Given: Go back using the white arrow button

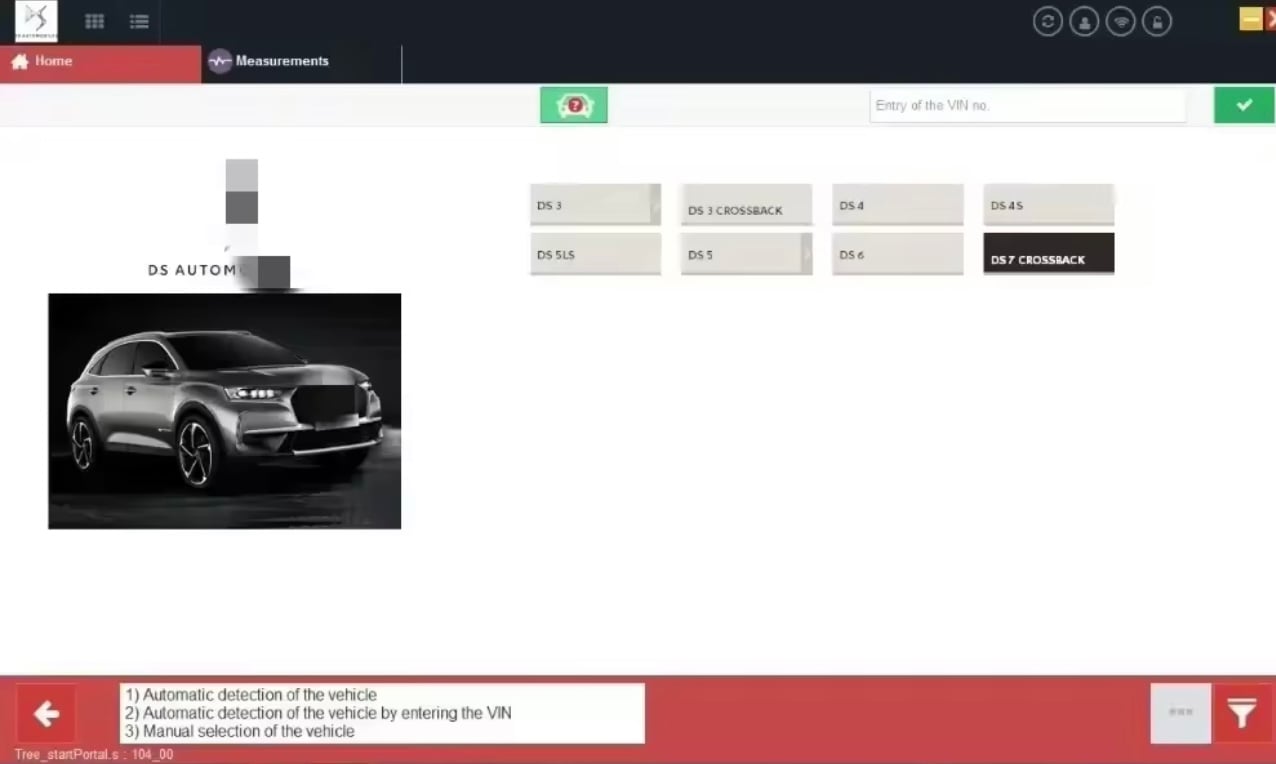Looking at the screenshot, I should pos(46,714).
